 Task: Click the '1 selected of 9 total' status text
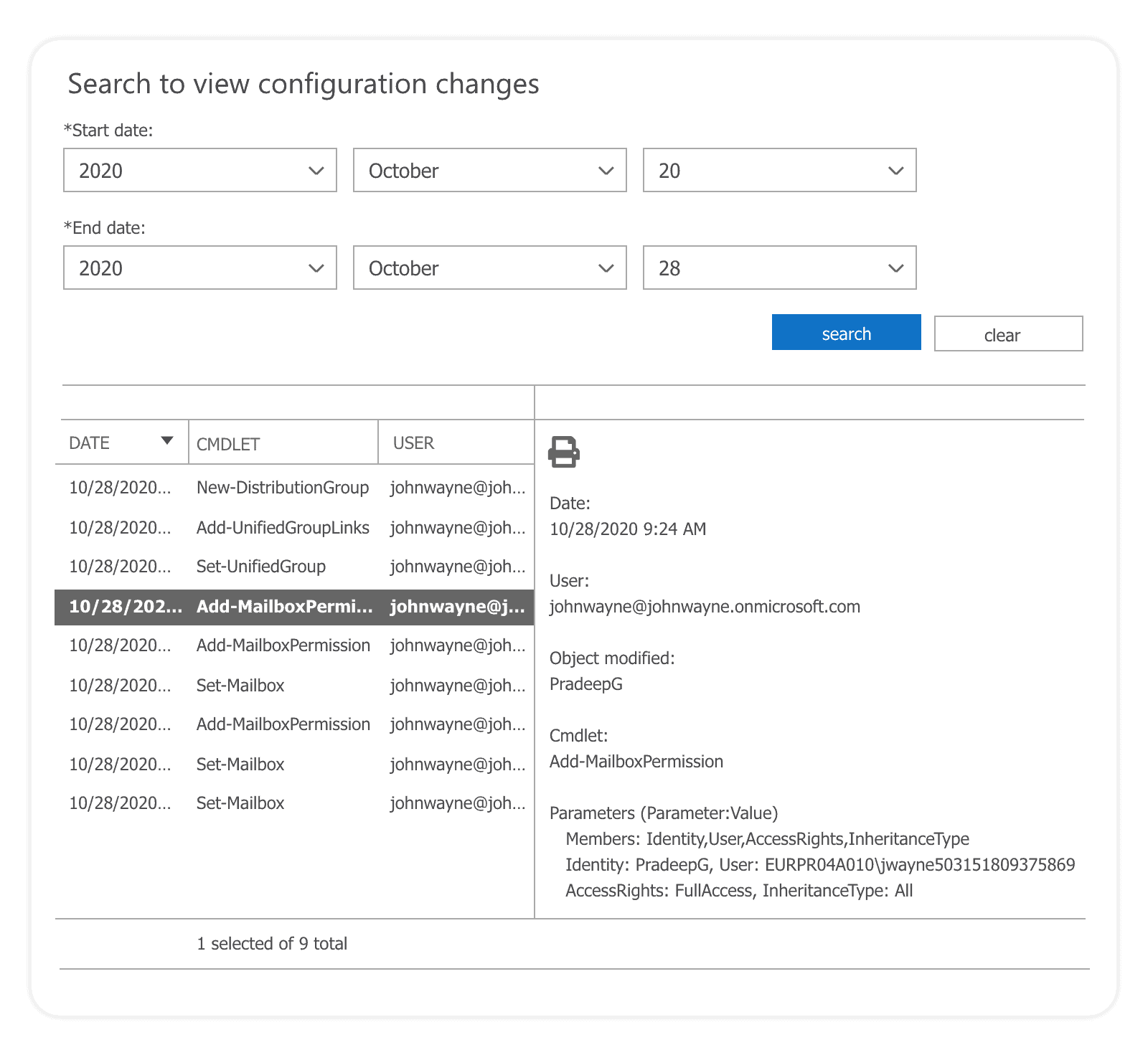[x=271, y=944]
